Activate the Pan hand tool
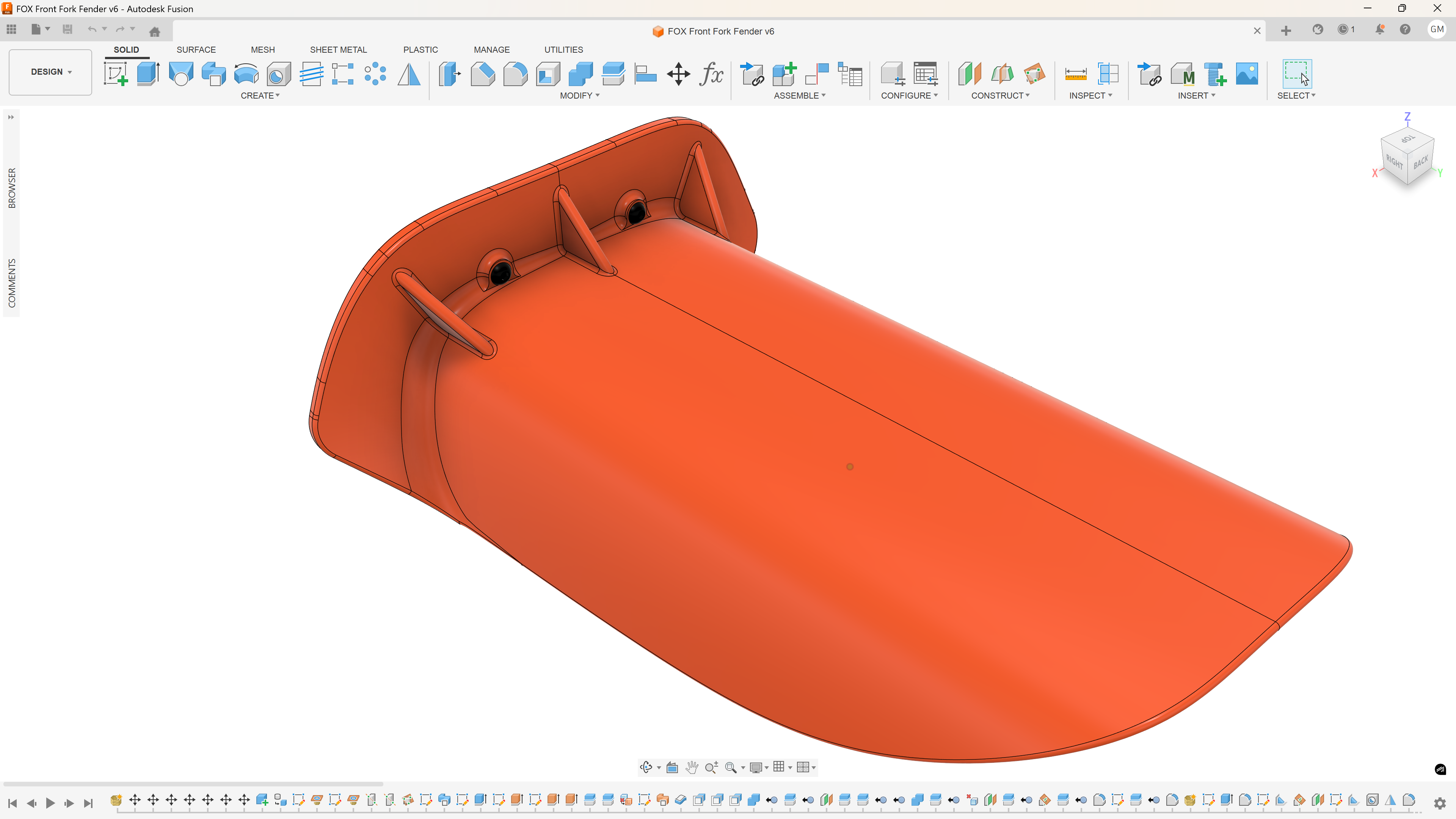 (x=692, y=767)
